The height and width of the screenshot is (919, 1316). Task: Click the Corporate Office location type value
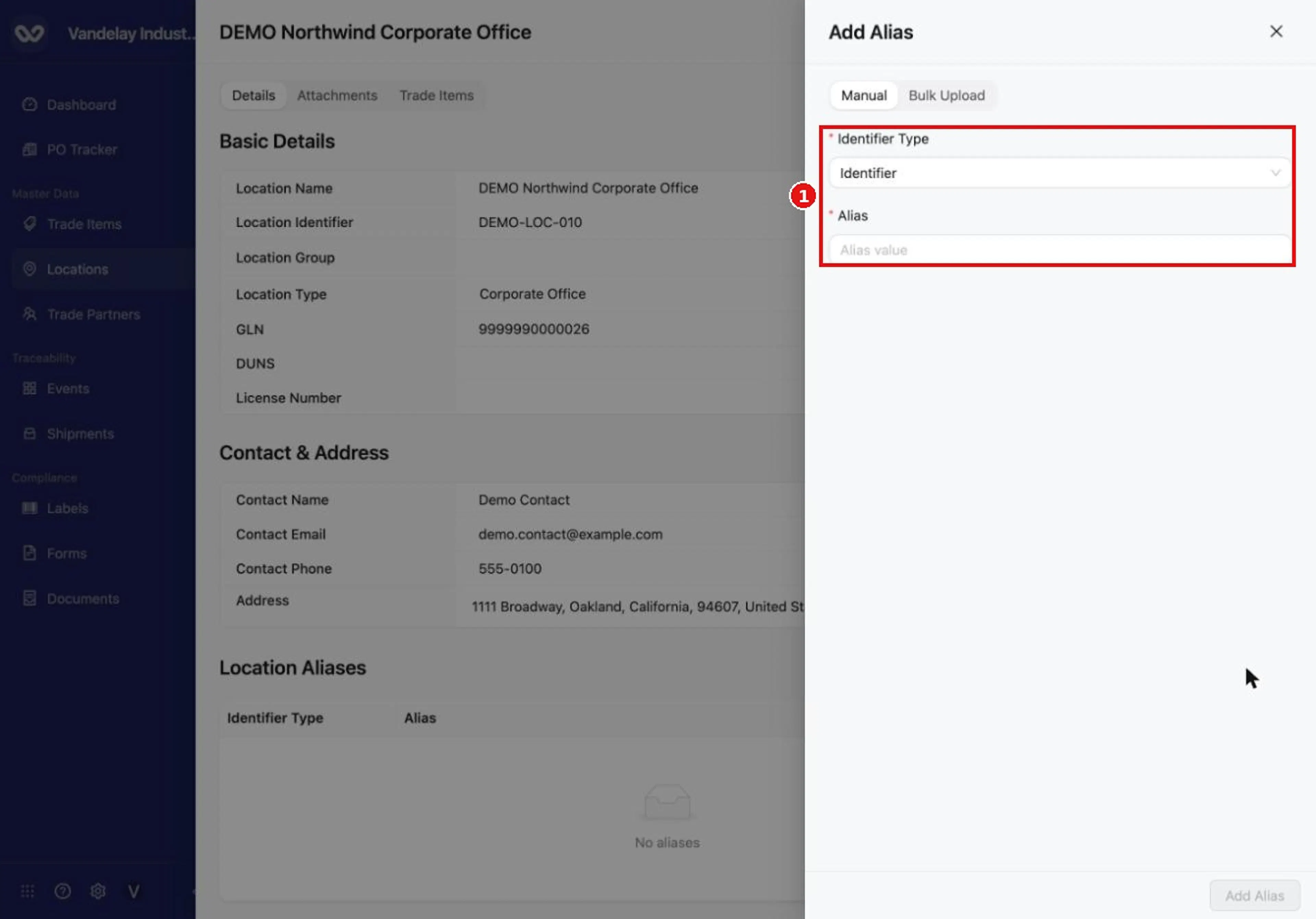tap(533, 294)
